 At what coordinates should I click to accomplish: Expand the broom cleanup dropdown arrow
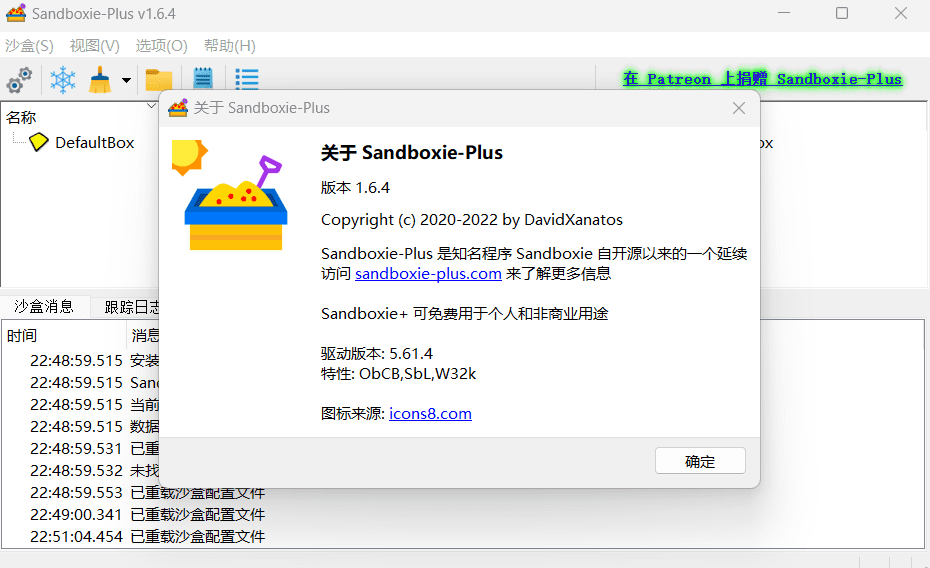126,80
